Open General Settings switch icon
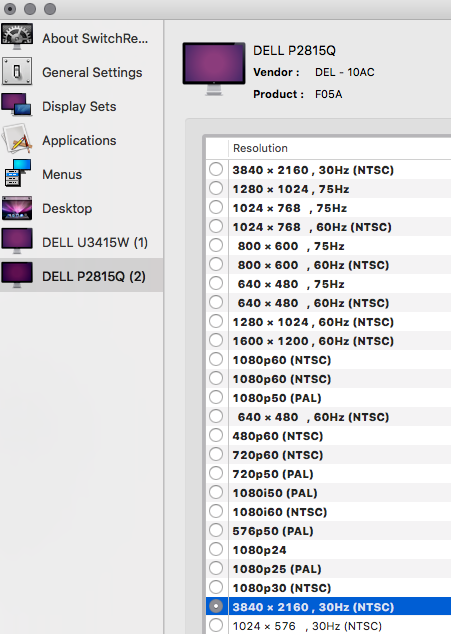Screen dimensions: 451x634 (17, 72)
